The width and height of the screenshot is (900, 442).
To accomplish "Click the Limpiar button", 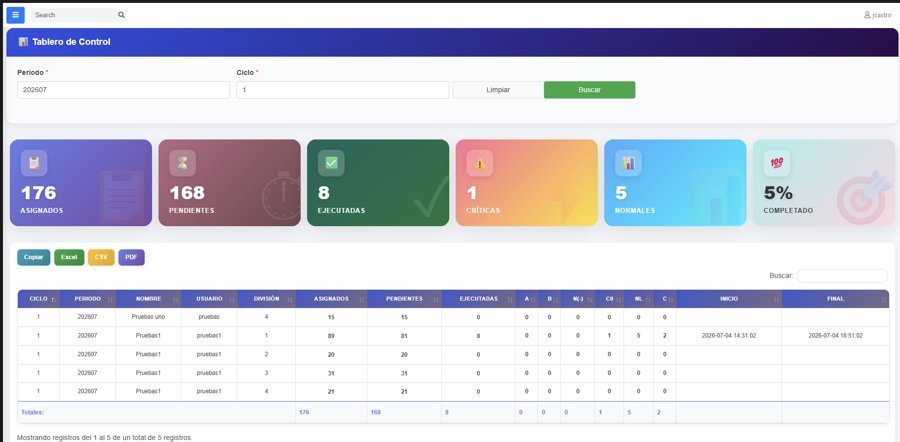I will pyautogui.click(x=498, y=90).
